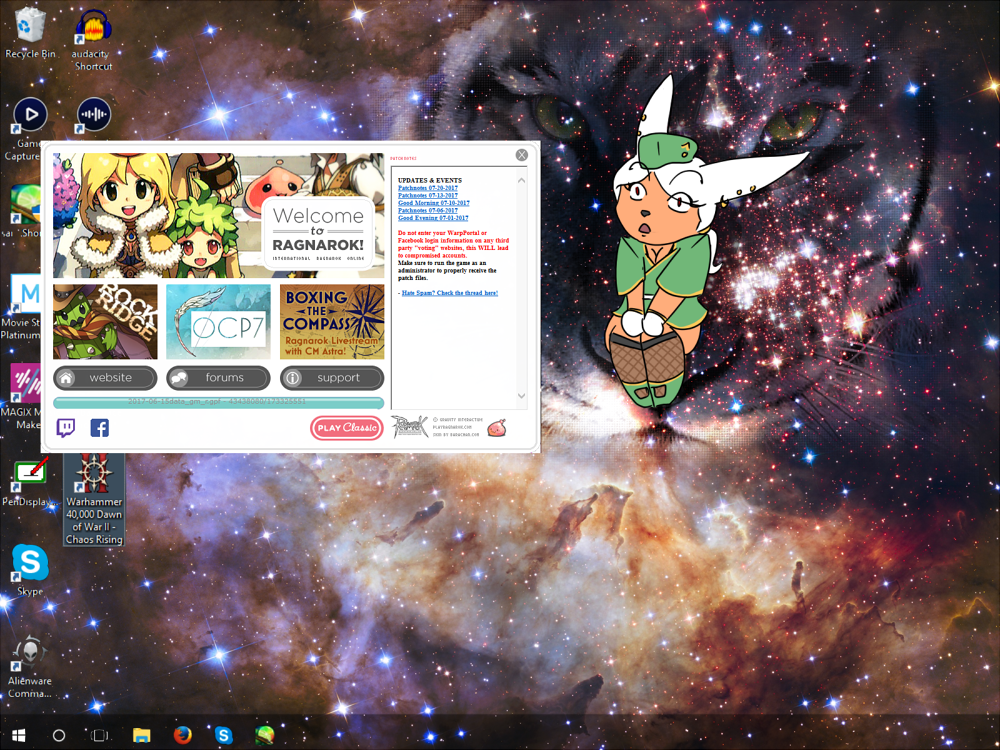This screenshot has width=1000, height=750.
Task: Click the website button
Action: pos(105,378)
